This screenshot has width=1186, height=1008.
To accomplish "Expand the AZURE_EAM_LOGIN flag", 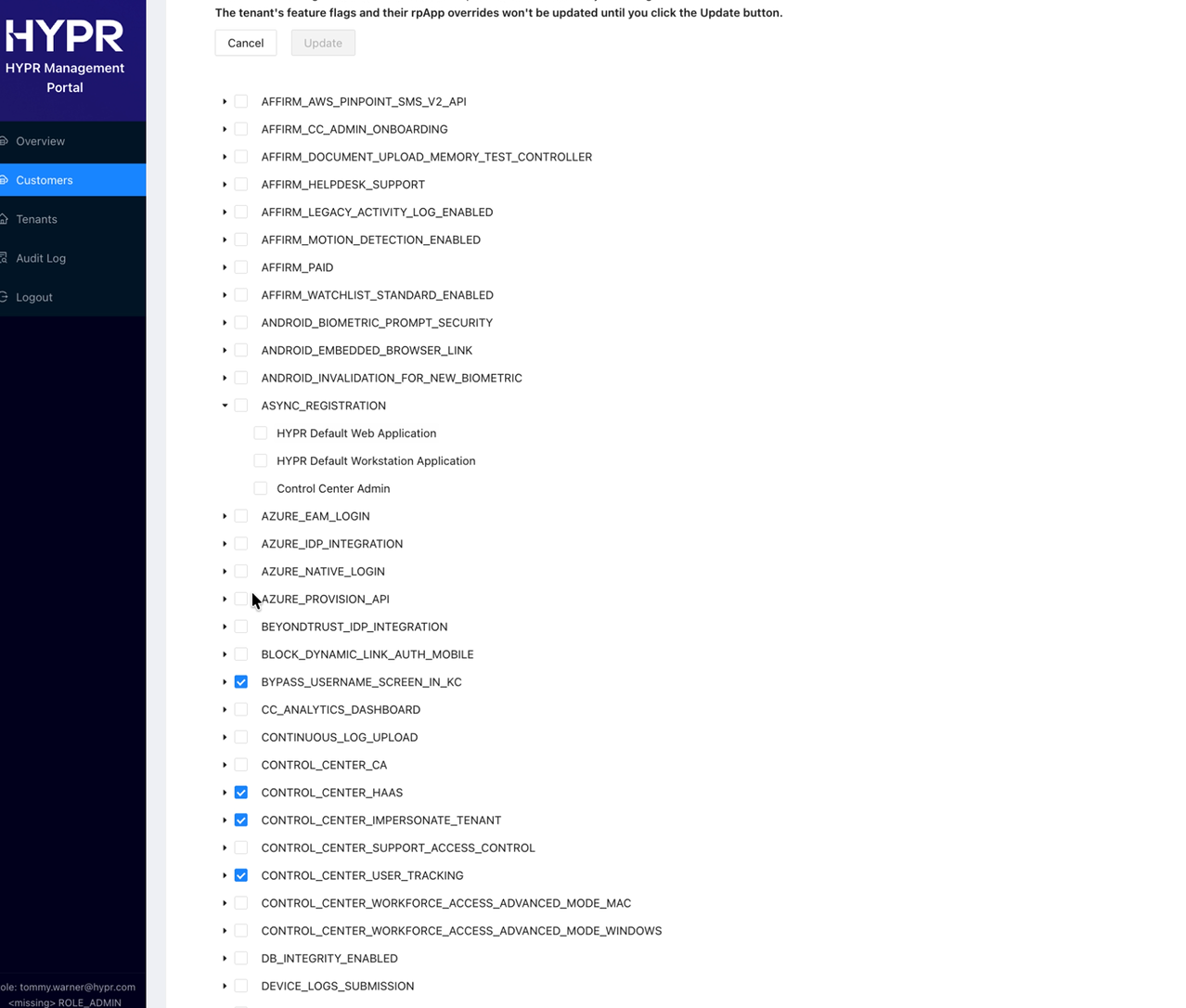I will 225,516.
